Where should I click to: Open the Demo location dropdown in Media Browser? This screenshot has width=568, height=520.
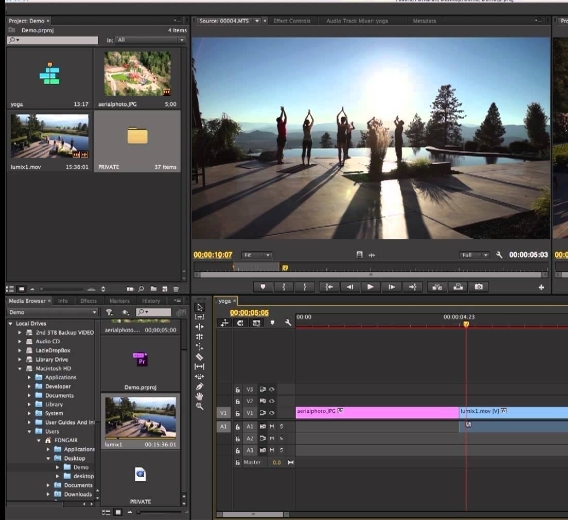[53, 312]
